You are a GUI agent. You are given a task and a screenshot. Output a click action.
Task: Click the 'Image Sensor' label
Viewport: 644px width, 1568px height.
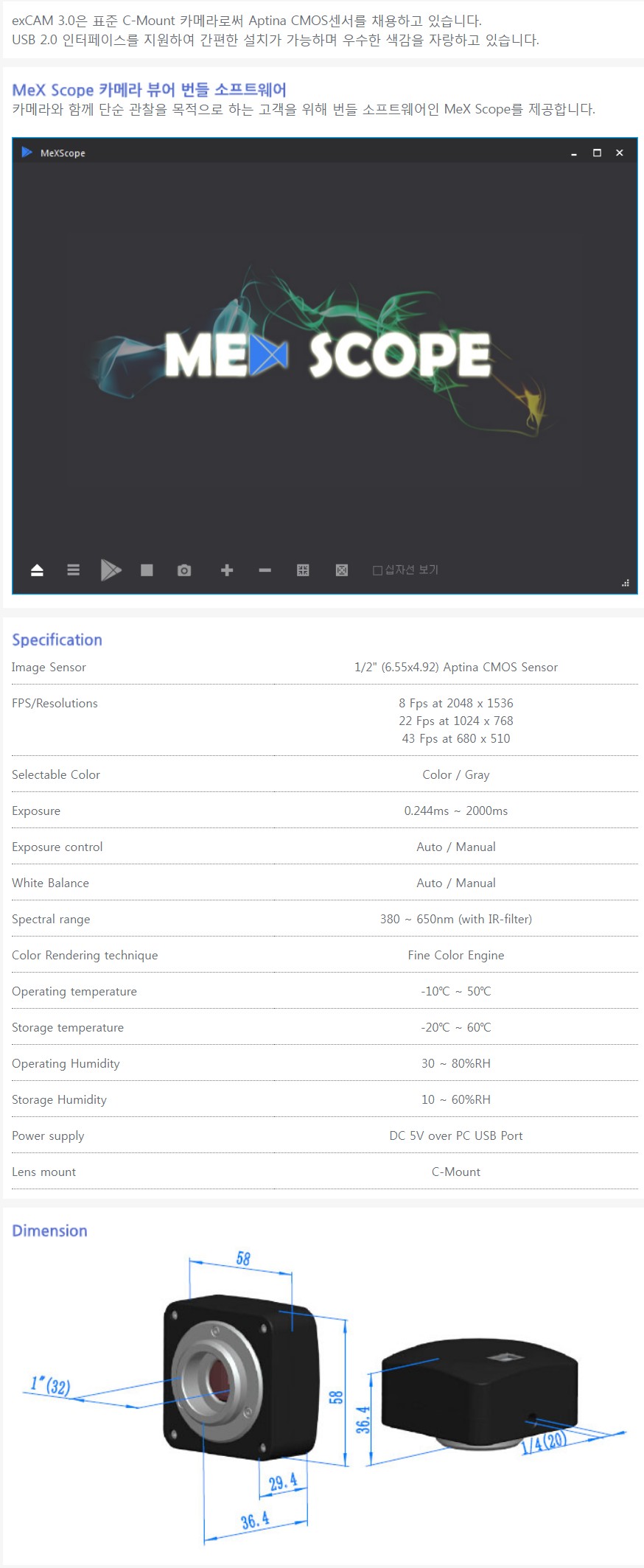[x=49, y=667]
